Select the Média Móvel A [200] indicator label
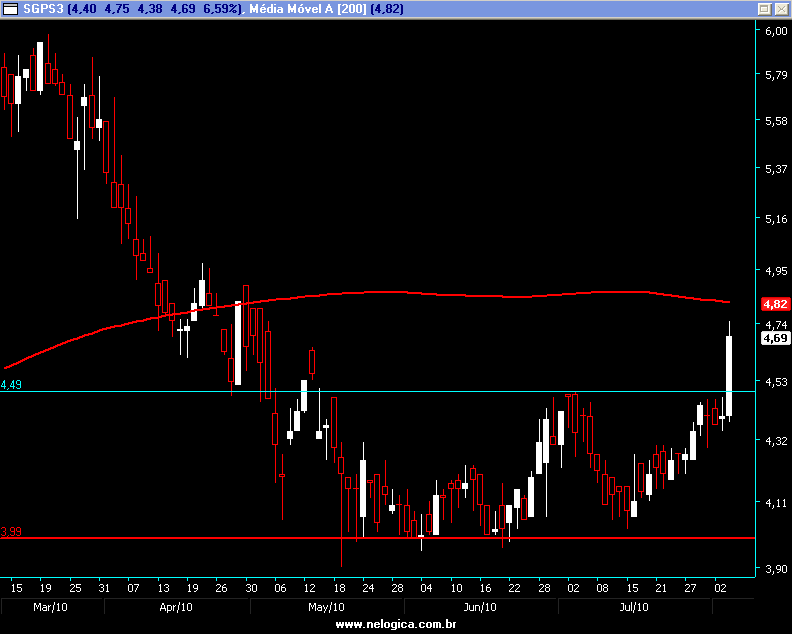The height and width of the screenshot is (634, 792). [x=326, y=9]
